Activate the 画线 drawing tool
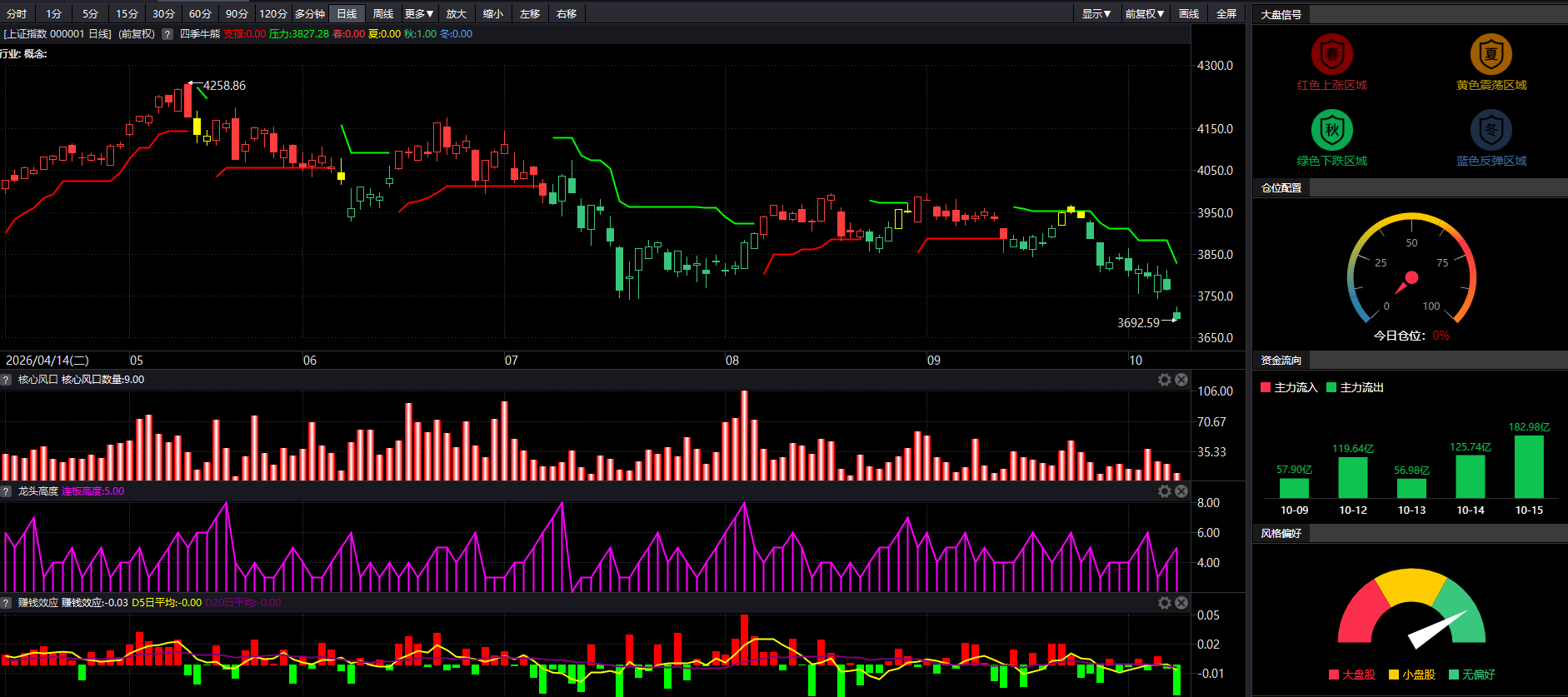The width and height of the screenshot is (1568, 697). tap(1189, 13)
